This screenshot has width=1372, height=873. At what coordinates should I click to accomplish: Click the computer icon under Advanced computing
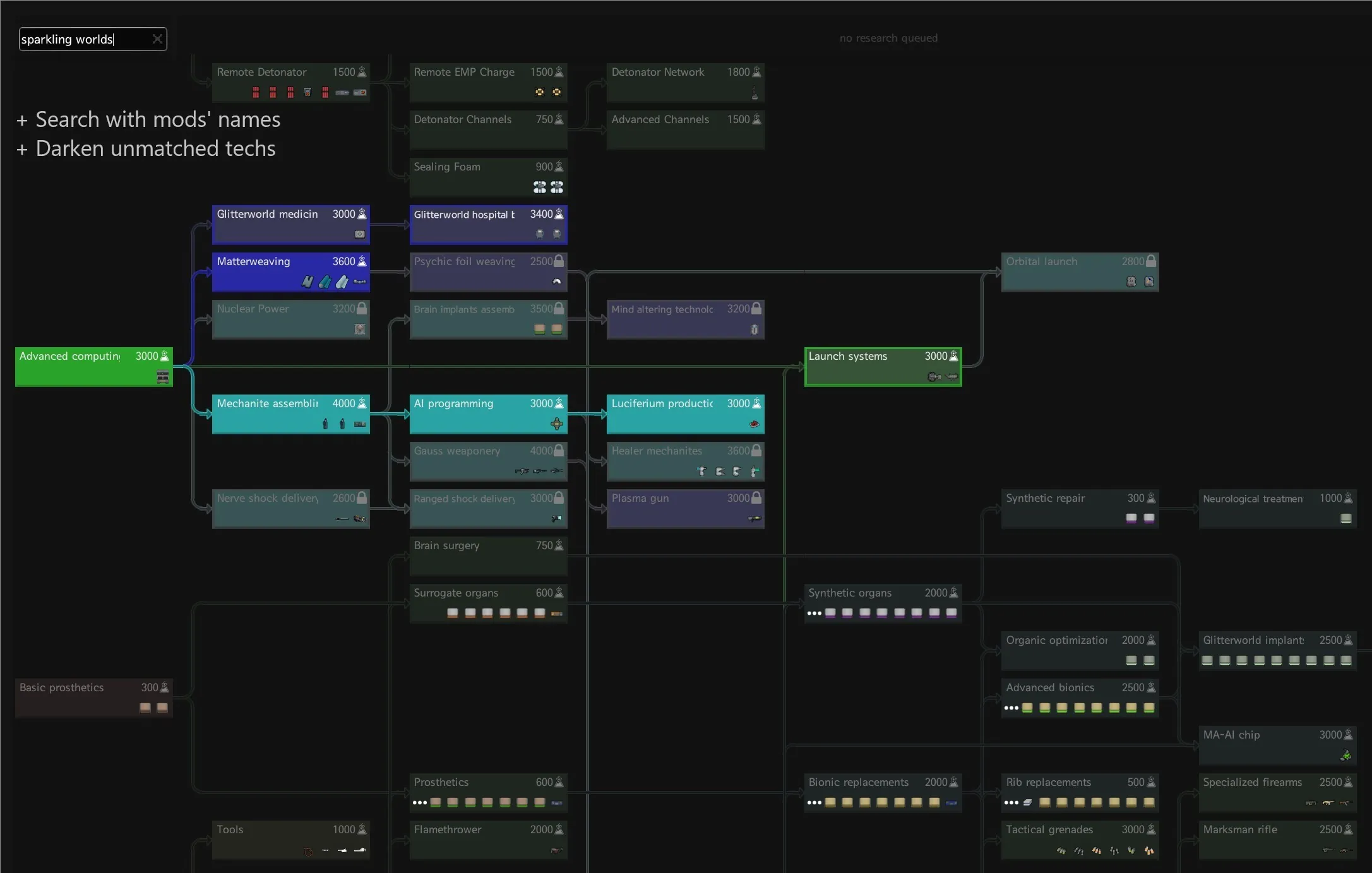162,377
